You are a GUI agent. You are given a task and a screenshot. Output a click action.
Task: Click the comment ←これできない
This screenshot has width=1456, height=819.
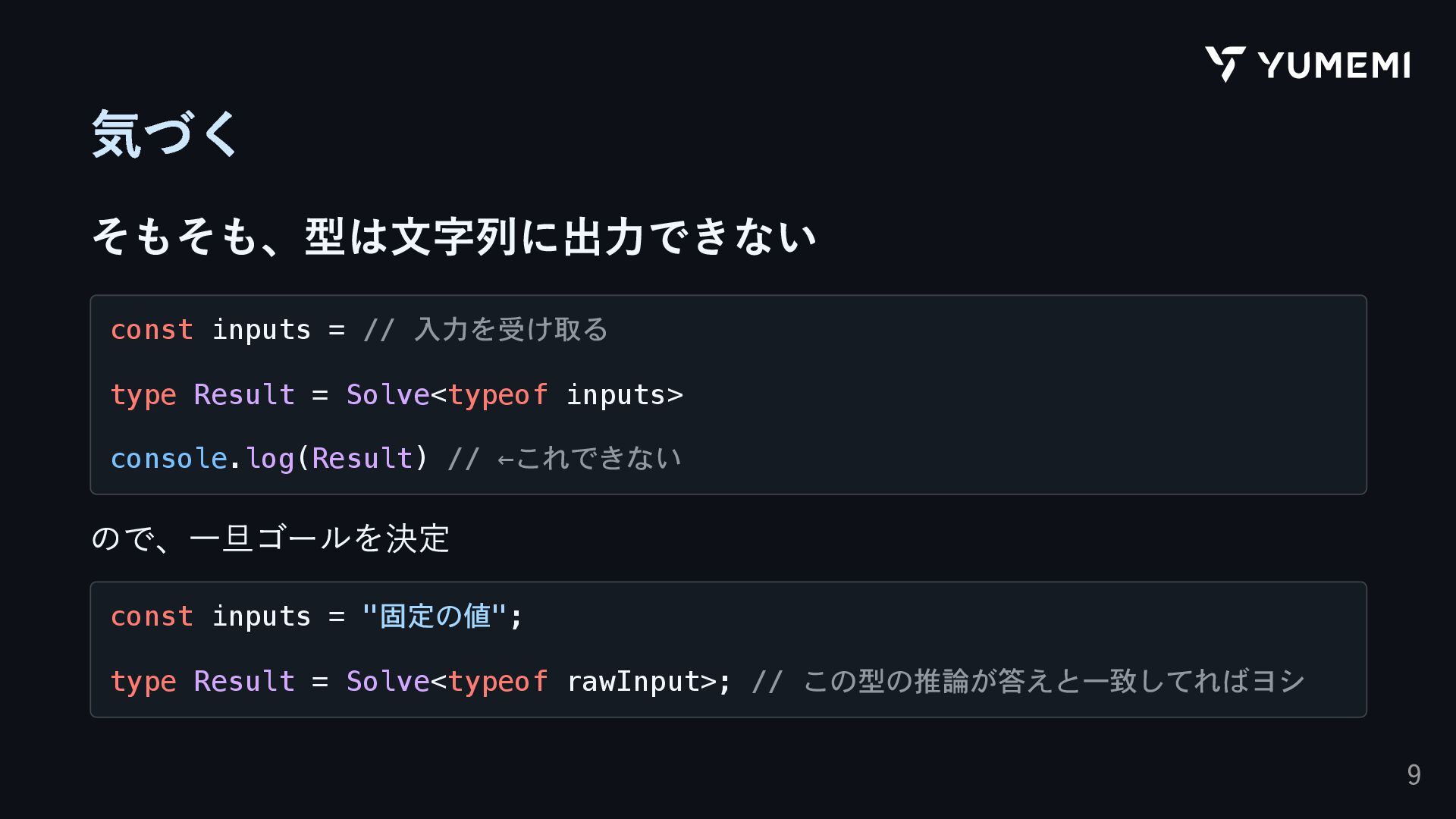click(x=589, y=459)
